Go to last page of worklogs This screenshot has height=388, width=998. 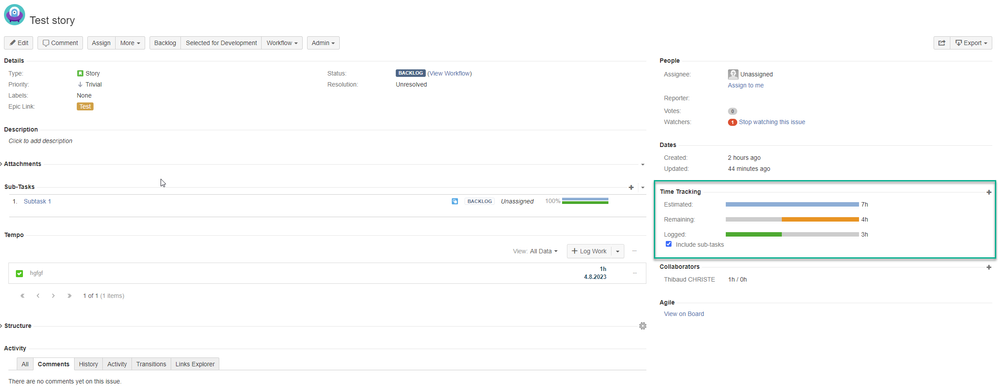[x=69, y=296]
